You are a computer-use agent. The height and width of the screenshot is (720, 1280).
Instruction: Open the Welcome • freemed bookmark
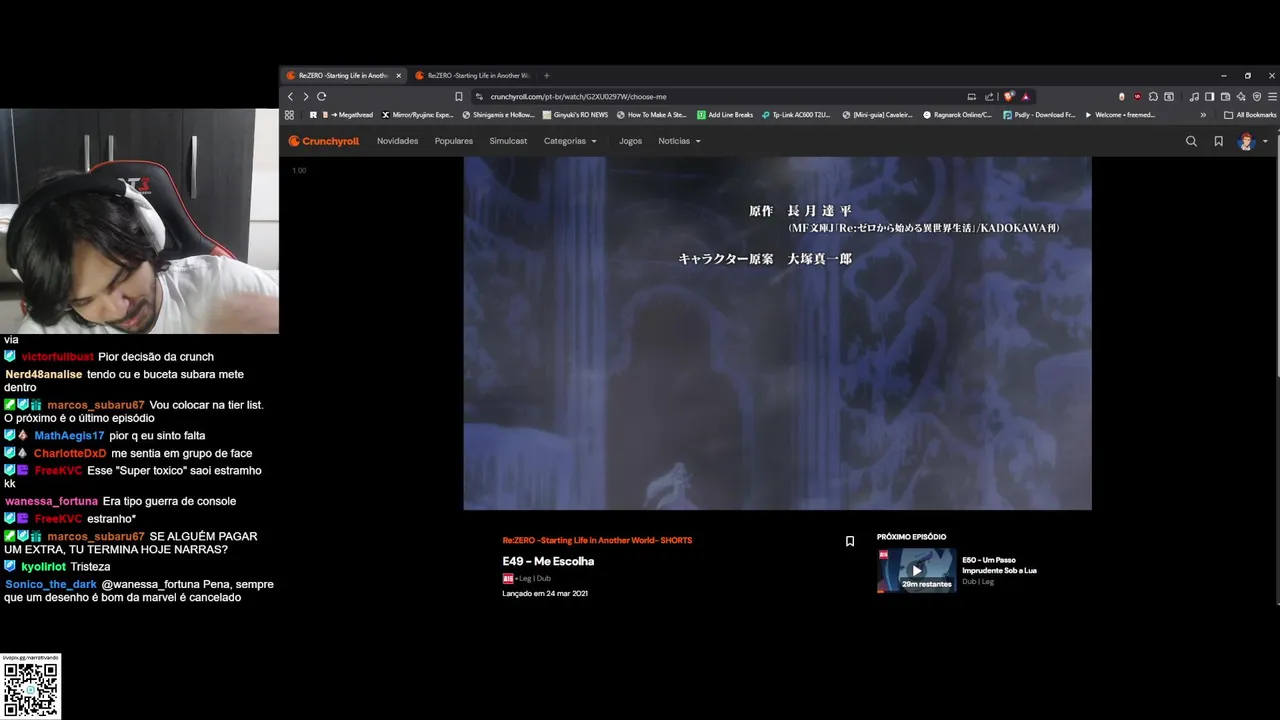coord(1119,115)
